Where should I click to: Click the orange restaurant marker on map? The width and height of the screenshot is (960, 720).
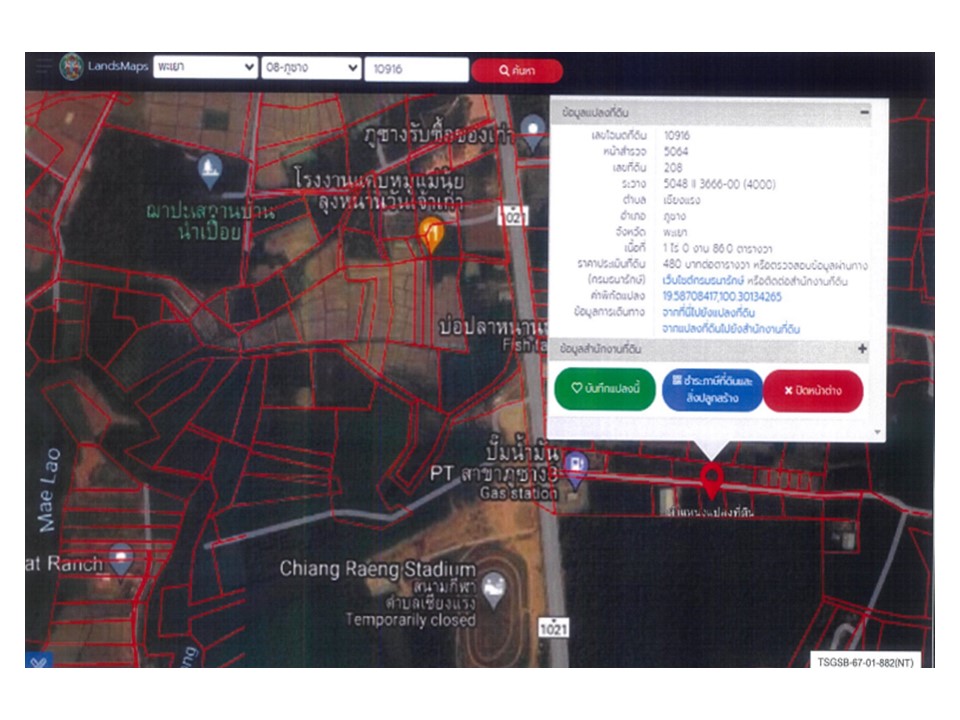(x=431, y=233)
